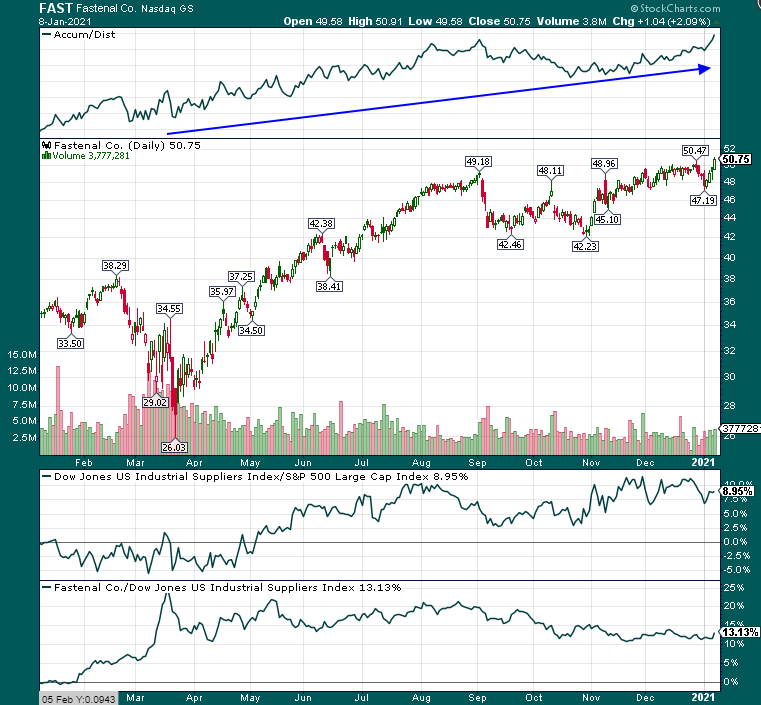
Task: Click the 2021 label on price chart axis
Action: pyautogui.click(x=703, y=462)
